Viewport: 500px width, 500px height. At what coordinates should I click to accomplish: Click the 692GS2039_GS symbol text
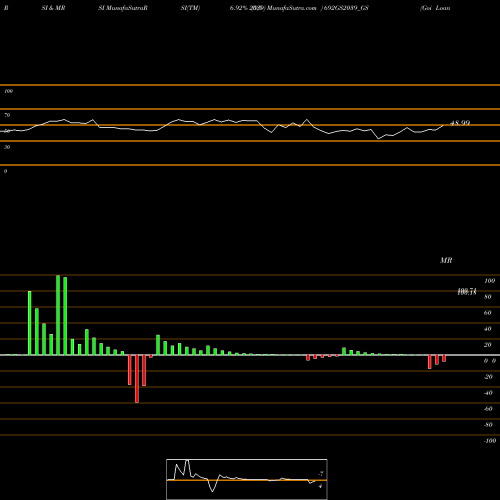pyautogui.click(x=346, y=8)
